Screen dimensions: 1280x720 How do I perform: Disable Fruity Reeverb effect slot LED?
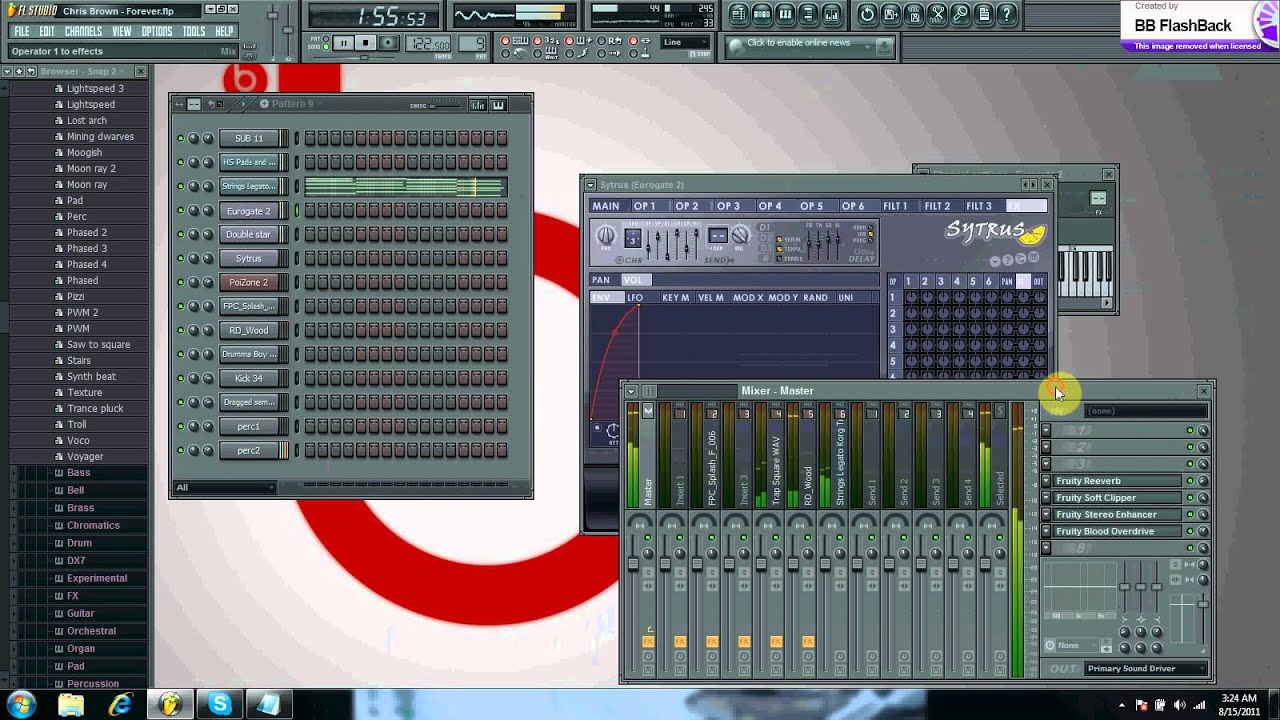[x=1190, y=481]
